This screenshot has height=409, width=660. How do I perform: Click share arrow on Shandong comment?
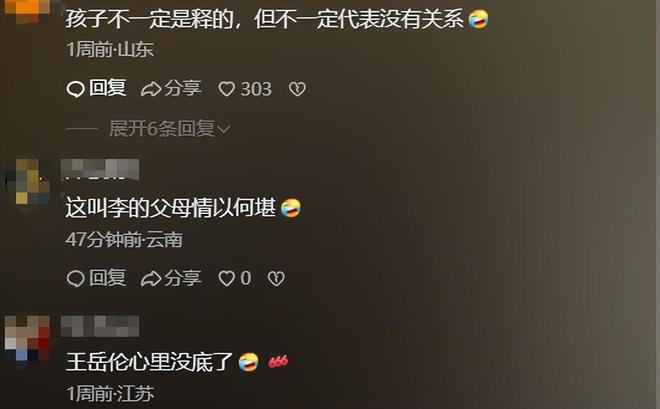click(151, 89)
